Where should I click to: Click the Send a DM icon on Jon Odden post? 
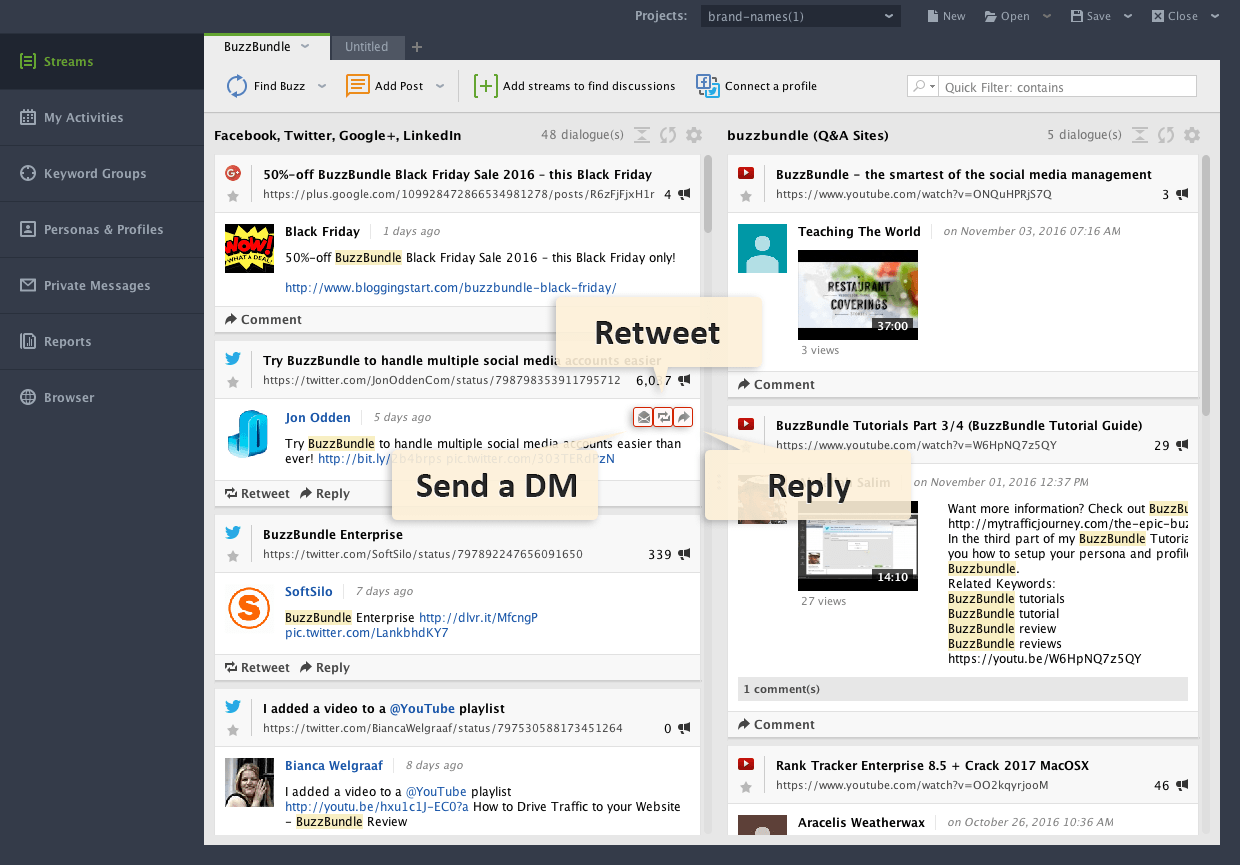(644, 417)
